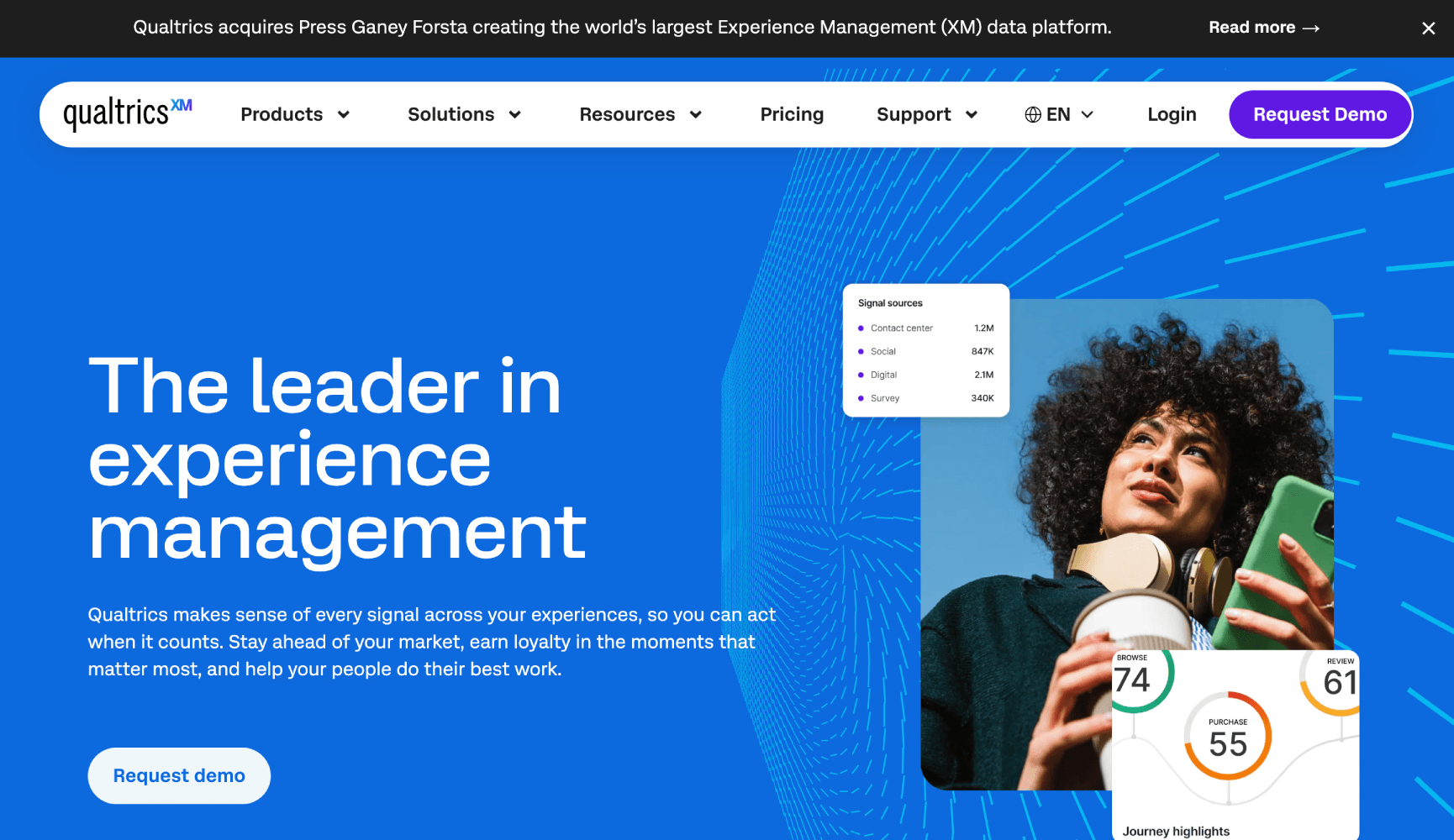Open the Products nav item
The height and width of the screenshot is (840, 1454).
pos(282,114)
